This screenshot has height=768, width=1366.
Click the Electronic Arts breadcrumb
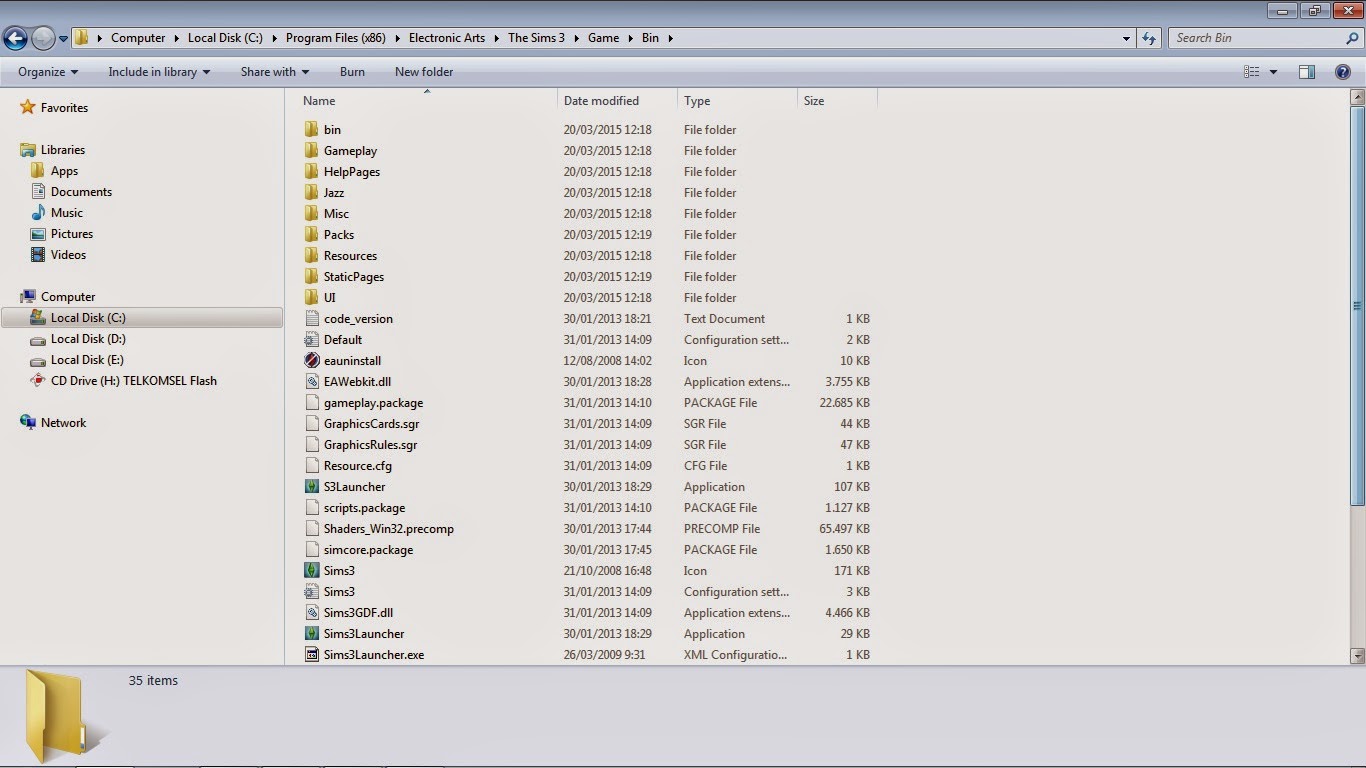[x=447, y=38]
